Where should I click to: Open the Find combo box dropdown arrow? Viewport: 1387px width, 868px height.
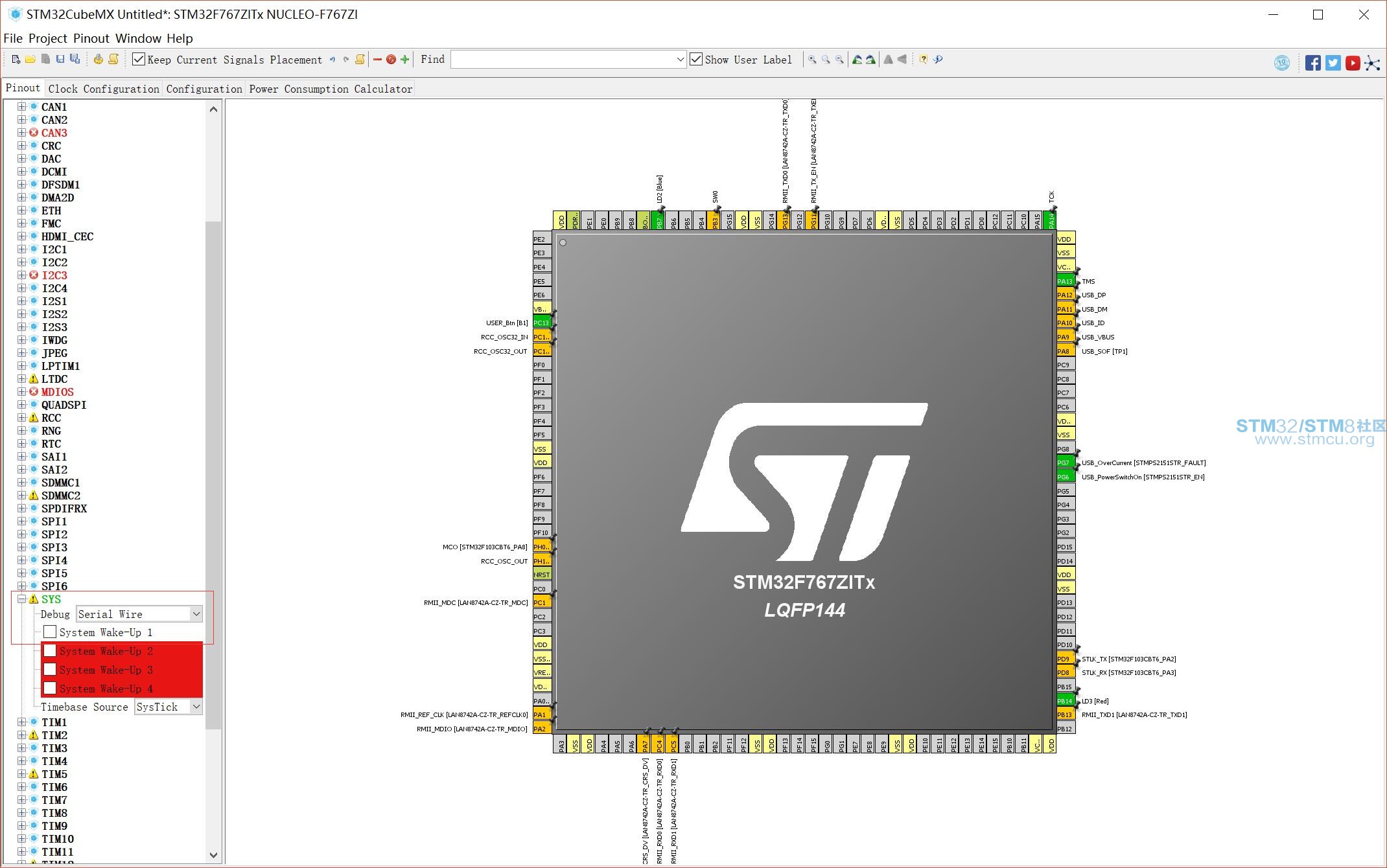680,60
